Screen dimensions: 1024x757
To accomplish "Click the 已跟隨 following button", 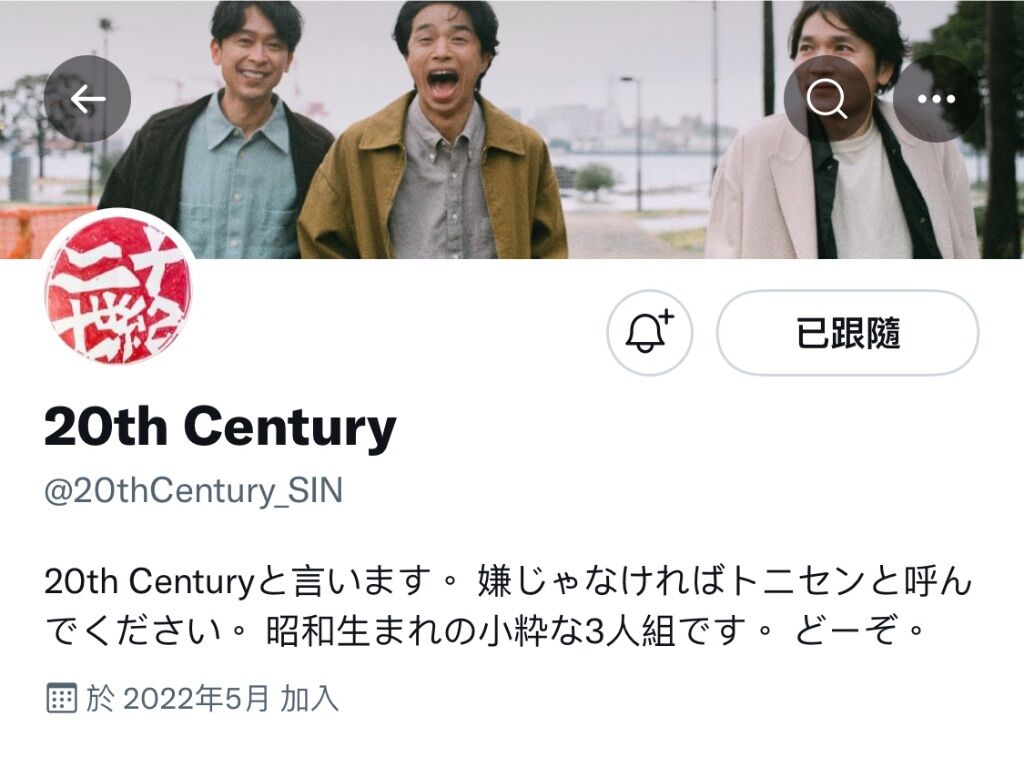I will [848, 332].
